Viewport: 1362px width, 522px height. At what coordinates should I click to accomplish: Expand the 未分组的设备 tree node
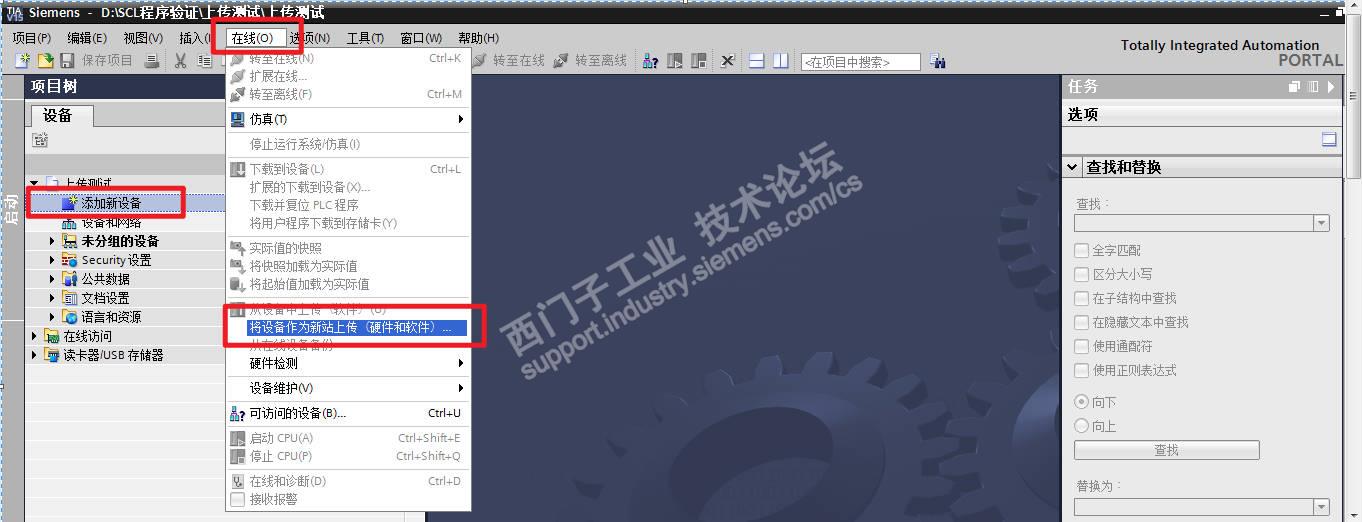tap(52, 241)
